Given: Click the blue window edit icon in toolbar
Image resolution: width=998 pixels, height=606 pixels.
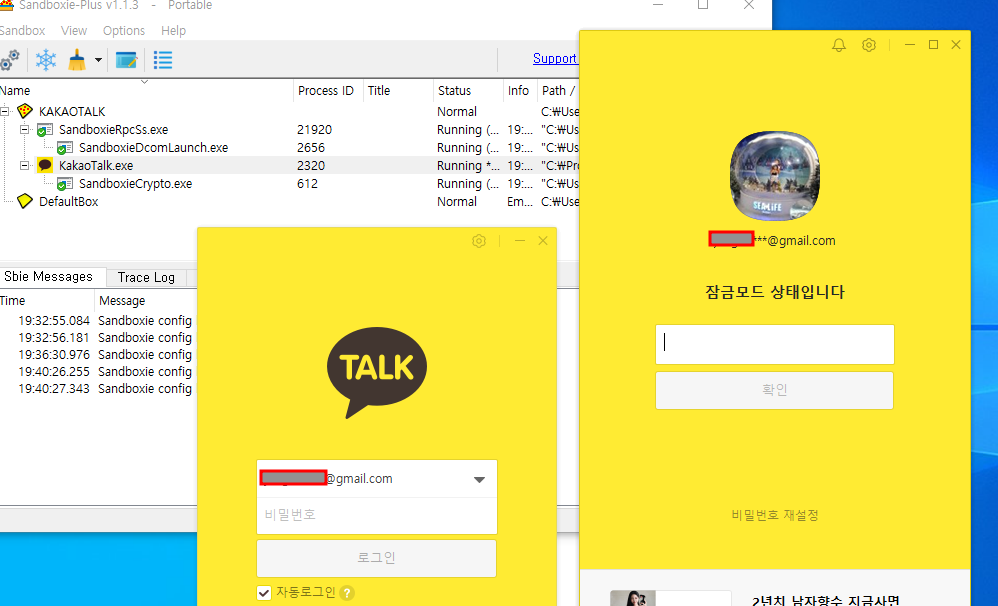Looking at the screenshot, I should 126,60.
